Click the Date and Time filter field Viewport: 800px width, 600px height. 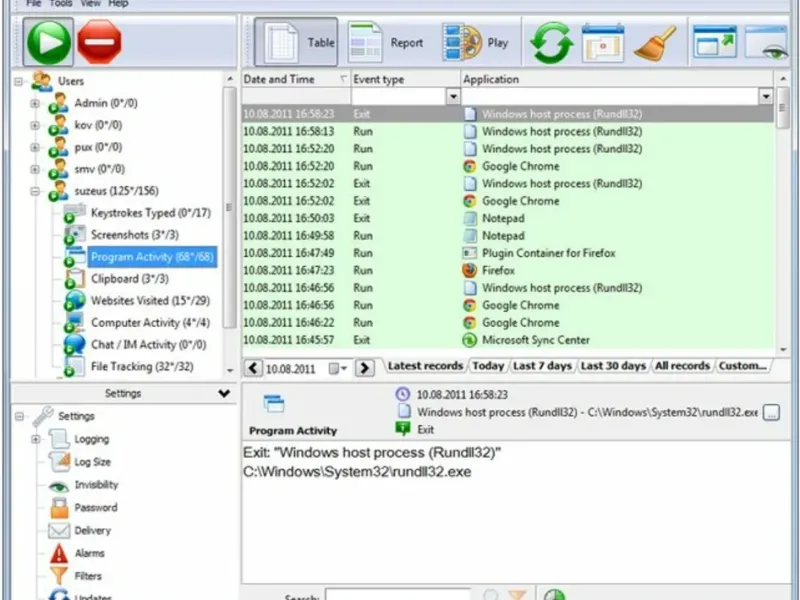click(x=296, y=96)
